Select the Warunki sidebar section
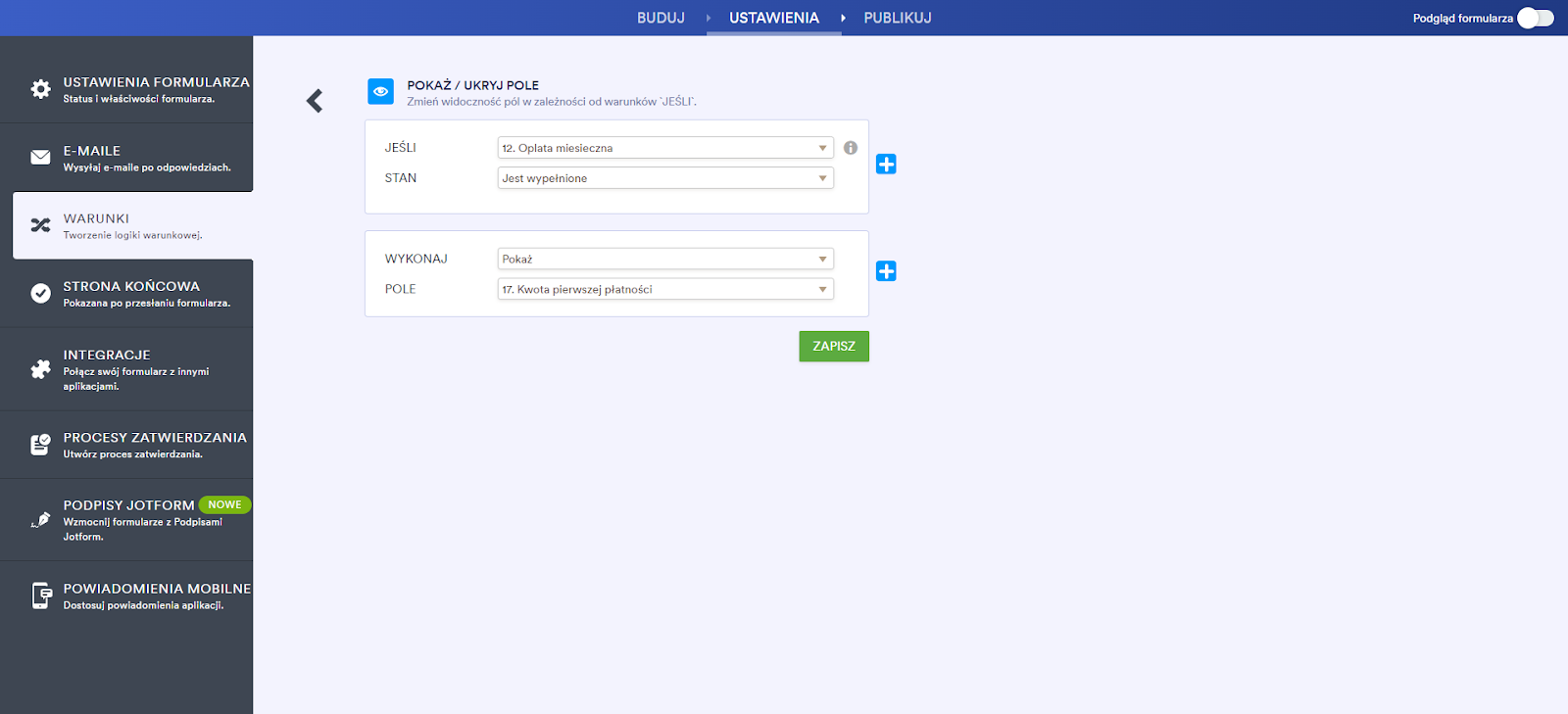The height and width of the screenshot is (714, 1568). (x=132, y=225)
